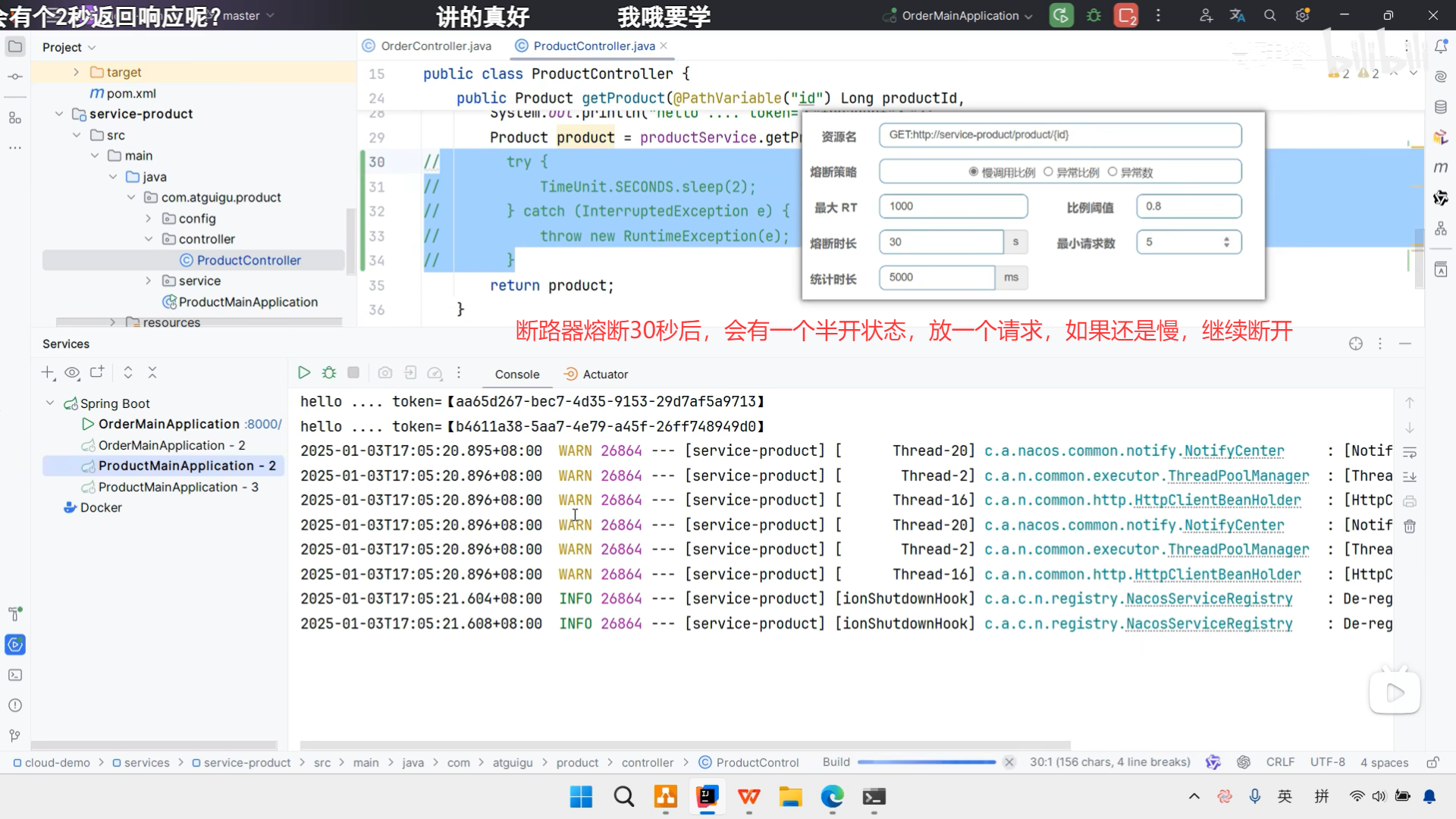The image size is (1456, 819).
Task: Collapse the controller package node
Action: coord(149,239)
